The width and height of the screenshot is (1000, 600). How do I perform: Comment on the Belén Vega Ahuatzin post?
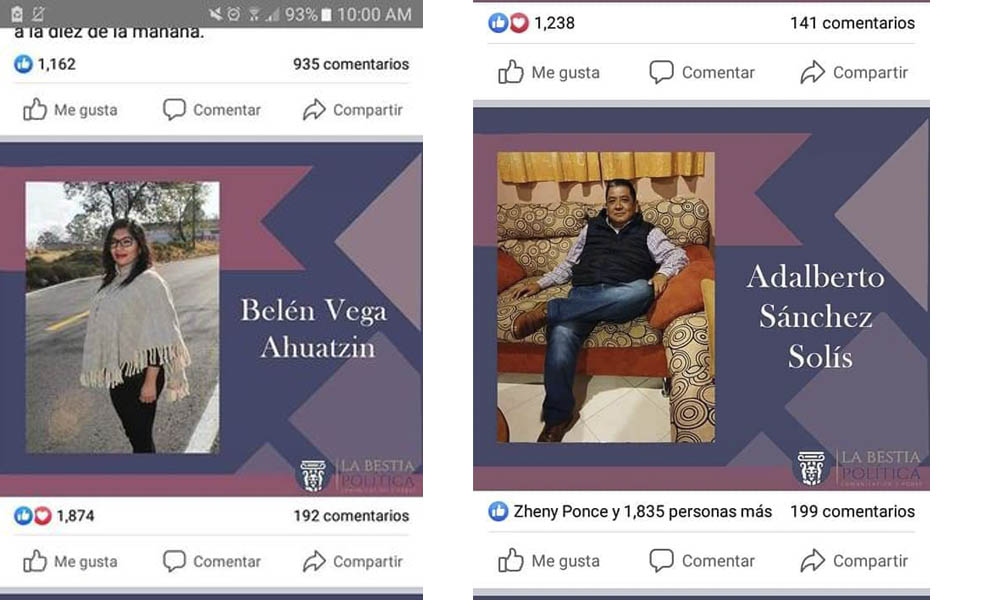212,561
